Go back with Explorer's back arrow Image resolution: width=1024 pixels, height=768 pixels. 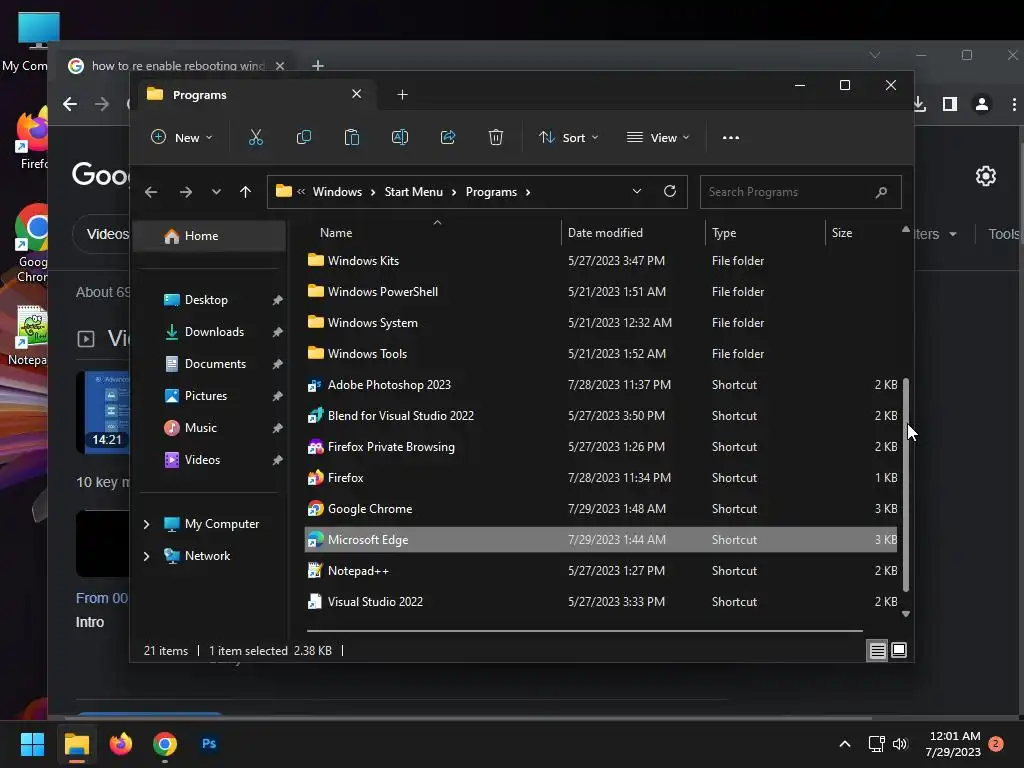pyautogui.click(x=151, y=192)
